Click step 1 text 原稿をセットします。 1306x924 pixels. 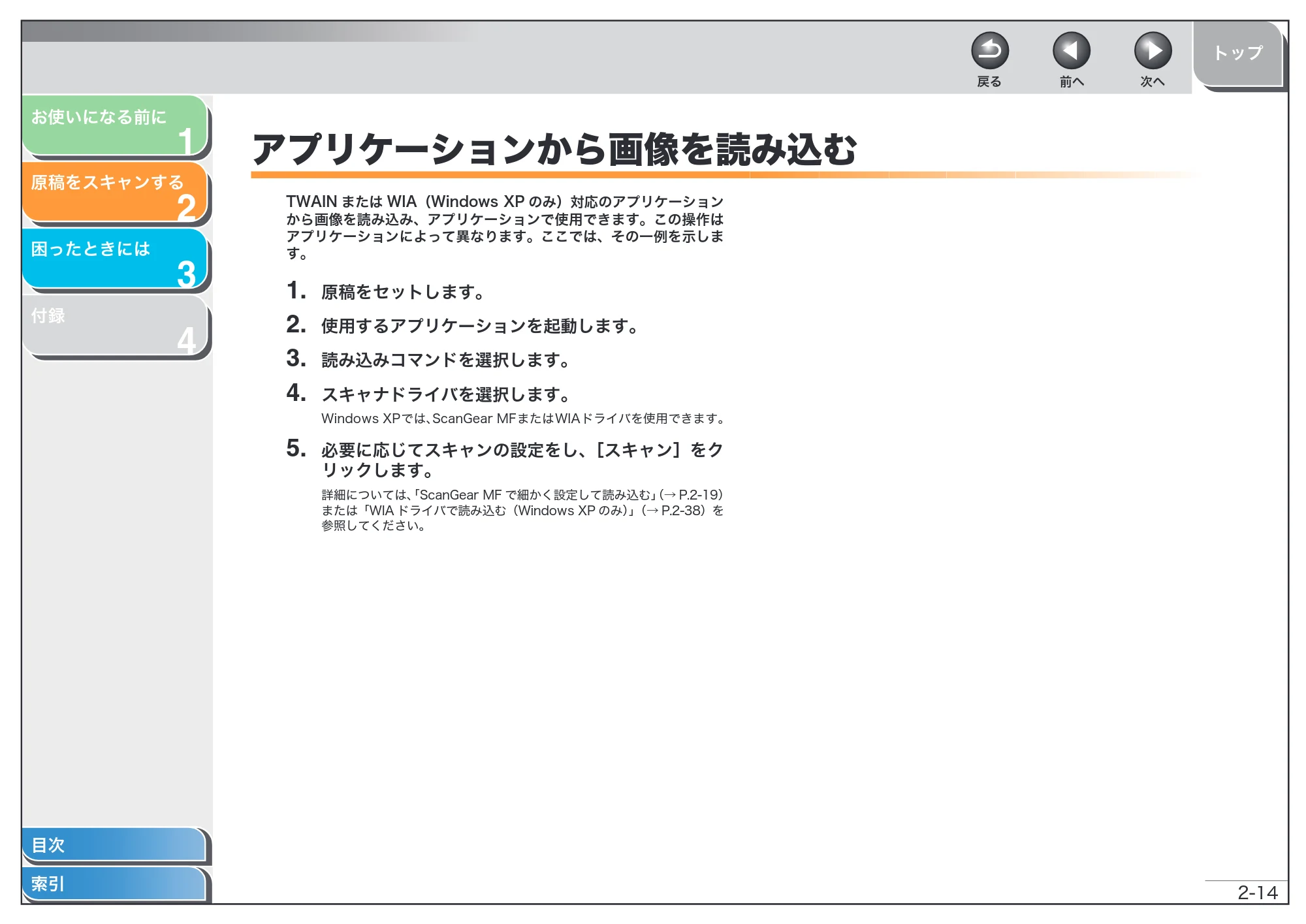[x=402, y=293]
